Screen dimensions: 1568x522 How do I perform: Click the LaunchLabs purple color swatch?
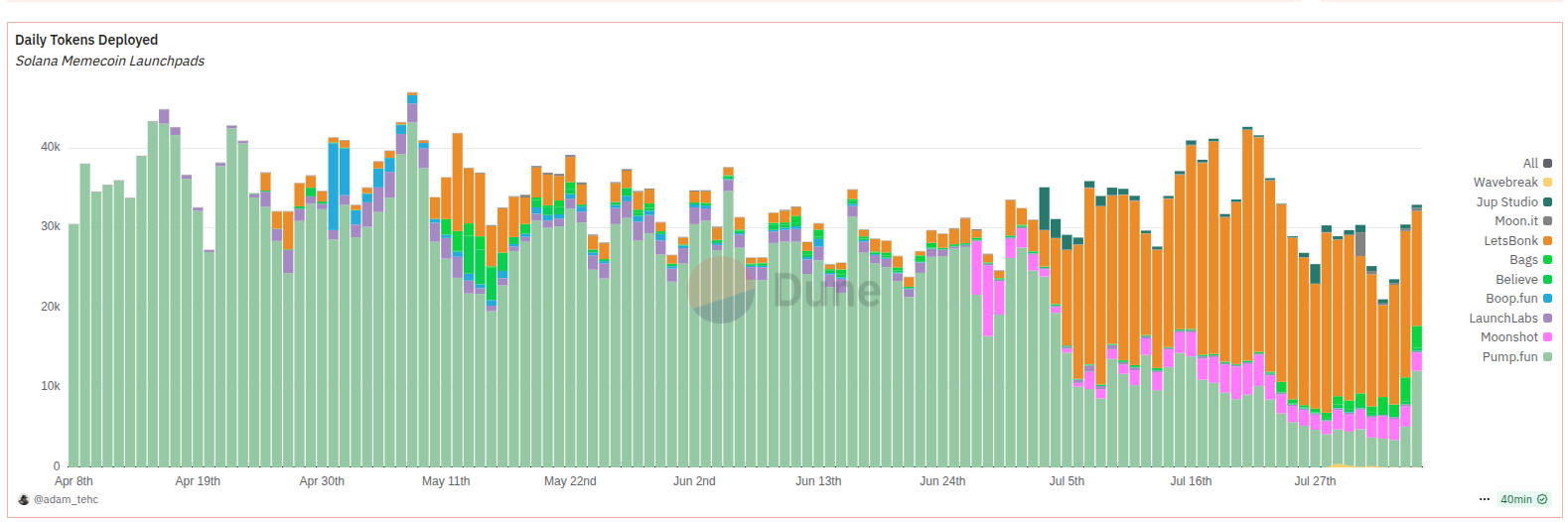(x=1547, y=318)
